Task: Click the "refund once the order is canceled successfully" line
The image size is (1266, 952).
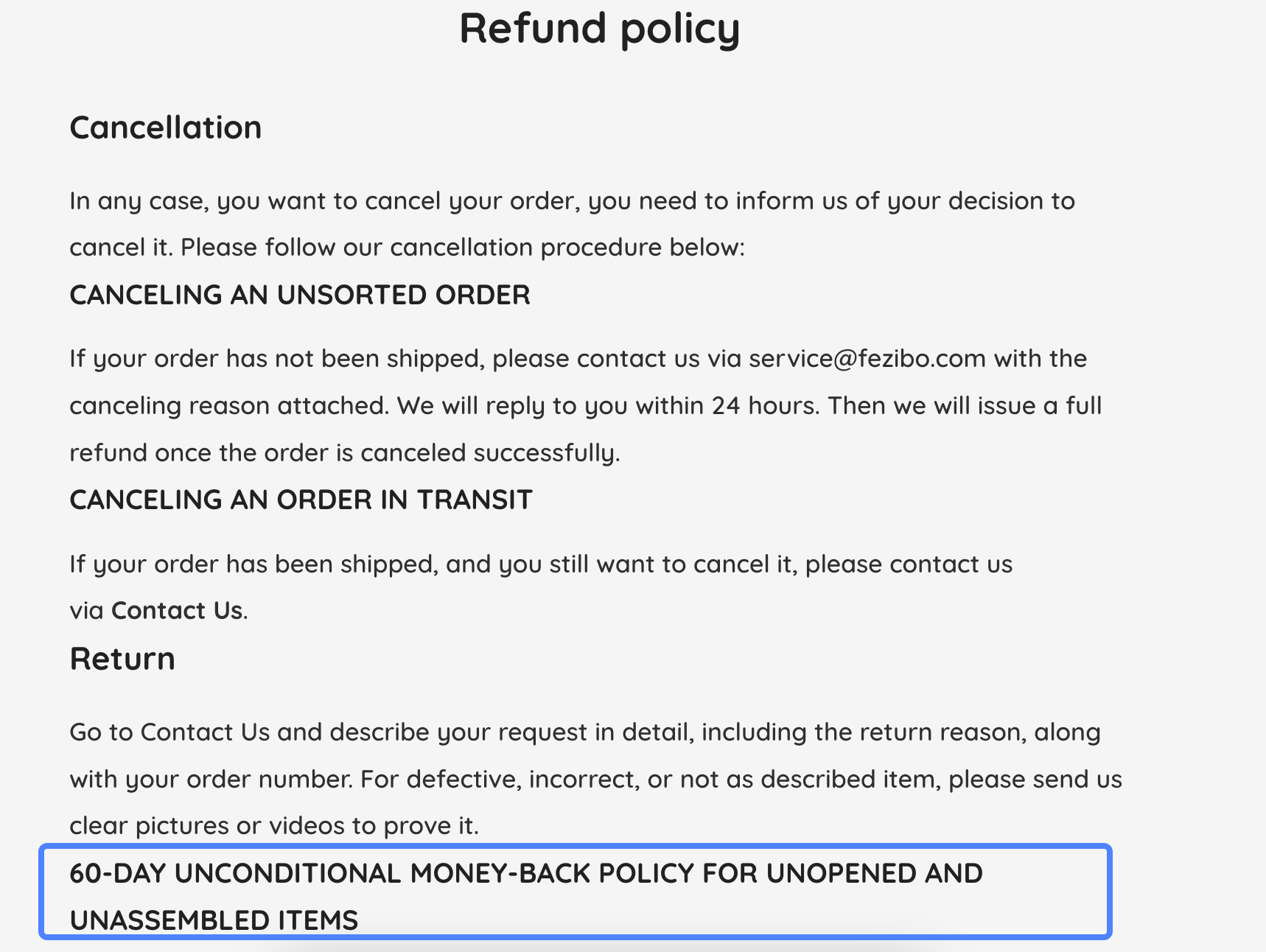Action: click(x=344, y=453)
